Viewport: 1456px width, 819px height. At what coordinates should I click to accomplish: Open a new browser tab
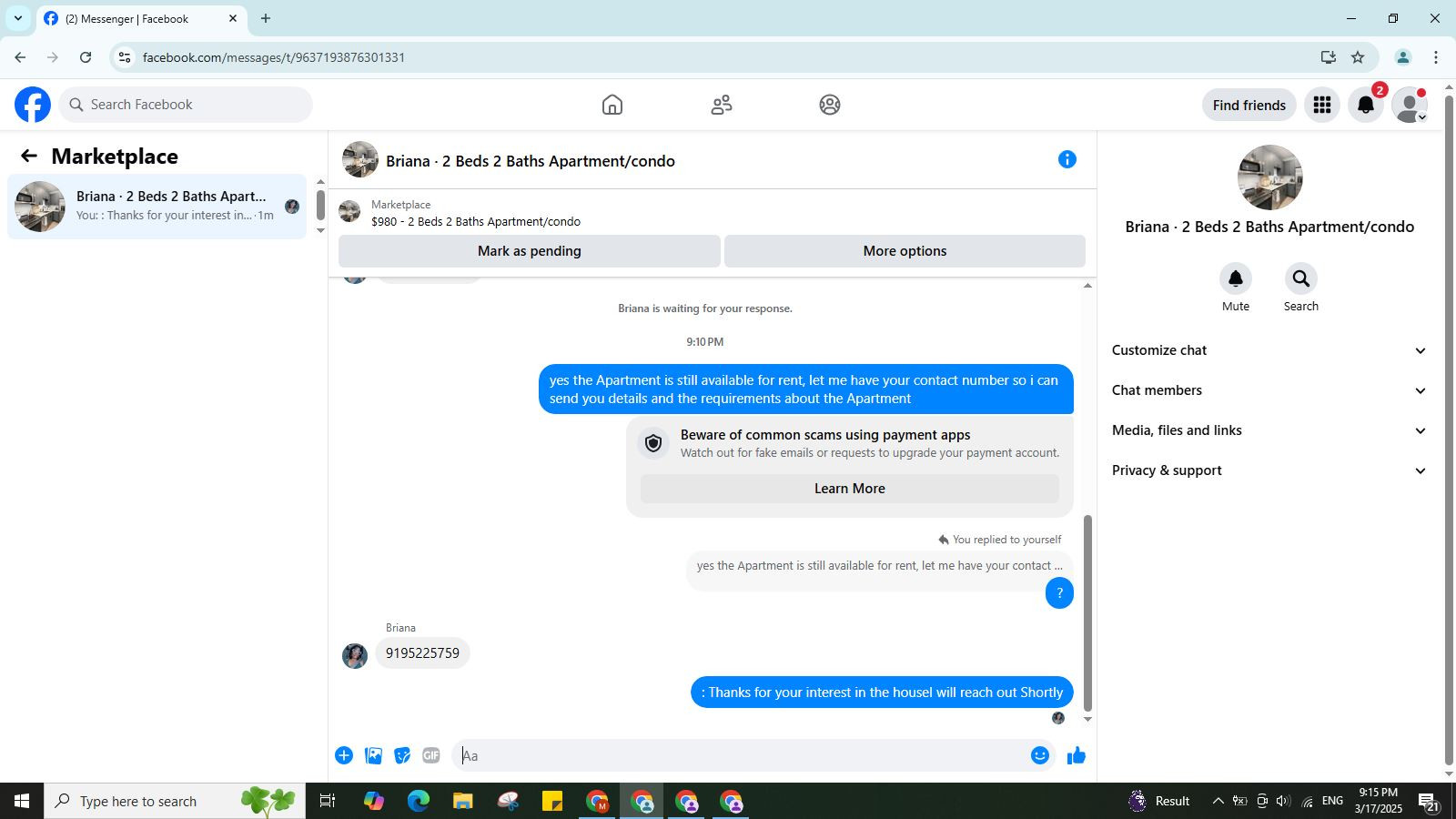266,18
